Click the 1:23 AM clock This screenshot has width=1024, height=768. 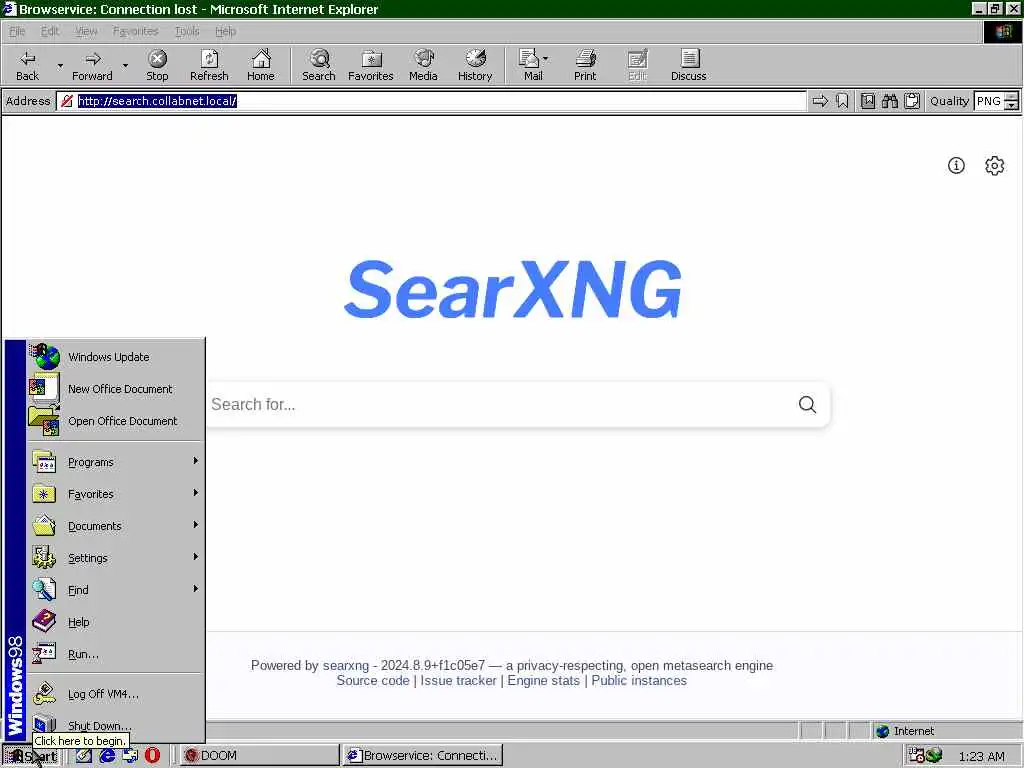click(x=982, y=756)
